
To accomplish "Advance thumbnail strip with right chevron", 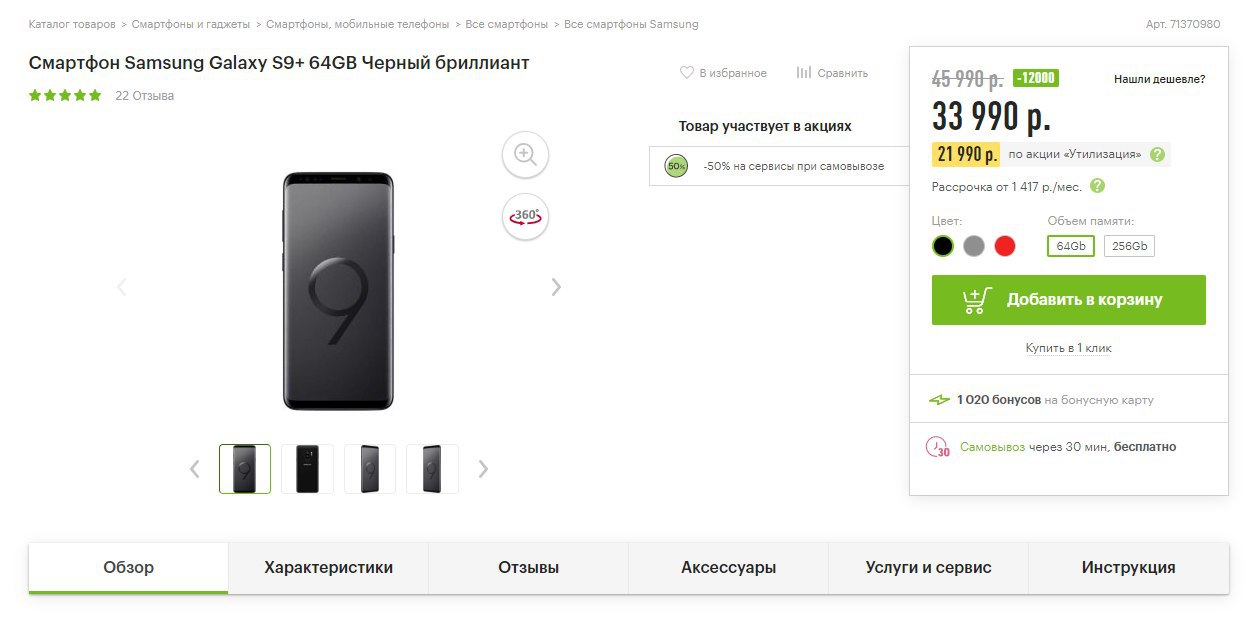I will [x=483, y=468].
